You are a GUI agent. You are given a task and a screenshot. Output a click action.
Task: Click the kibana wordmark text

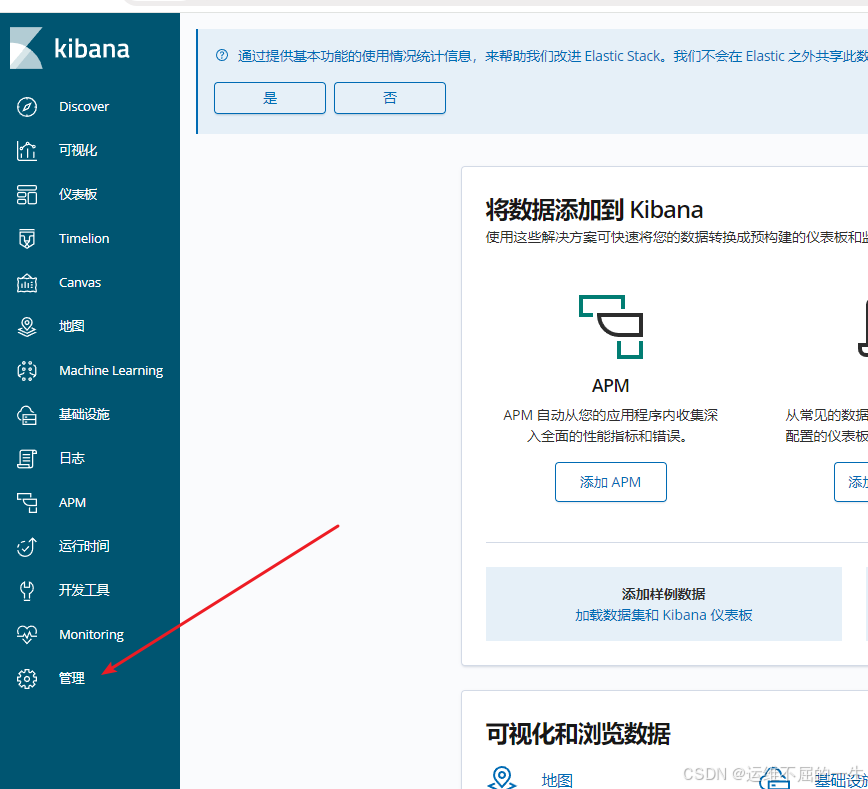click(x=92, y=48)
